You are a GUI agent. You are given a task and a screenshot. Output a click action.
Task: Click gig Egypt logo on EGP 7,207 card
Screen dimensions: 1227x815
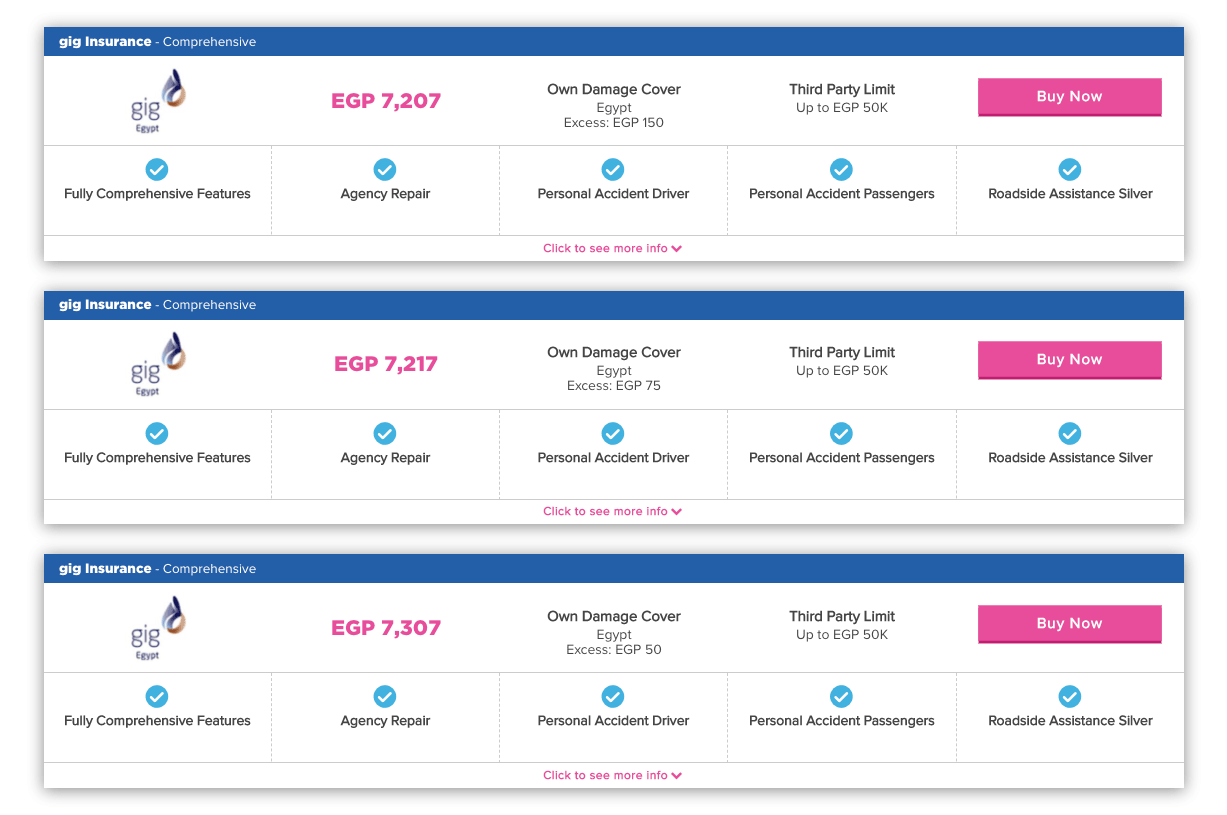click(x=158, y=101)
